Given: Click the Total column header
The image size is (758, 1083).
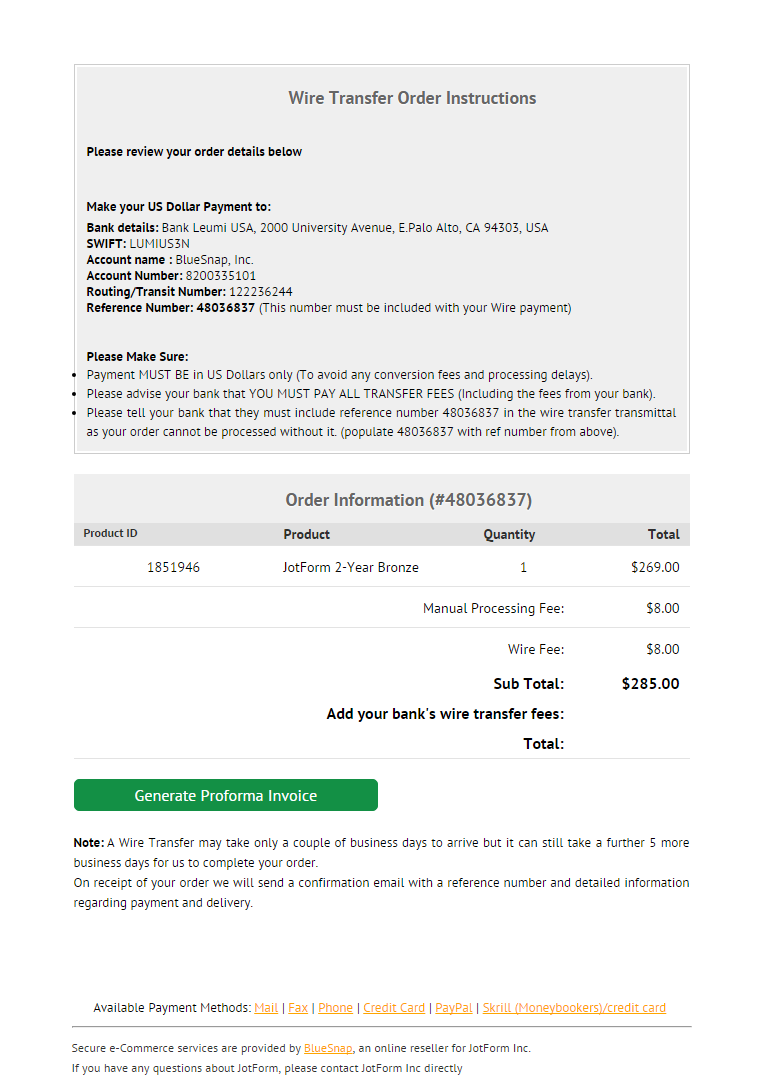Looking at the screenshot, I should click(663, 534).
